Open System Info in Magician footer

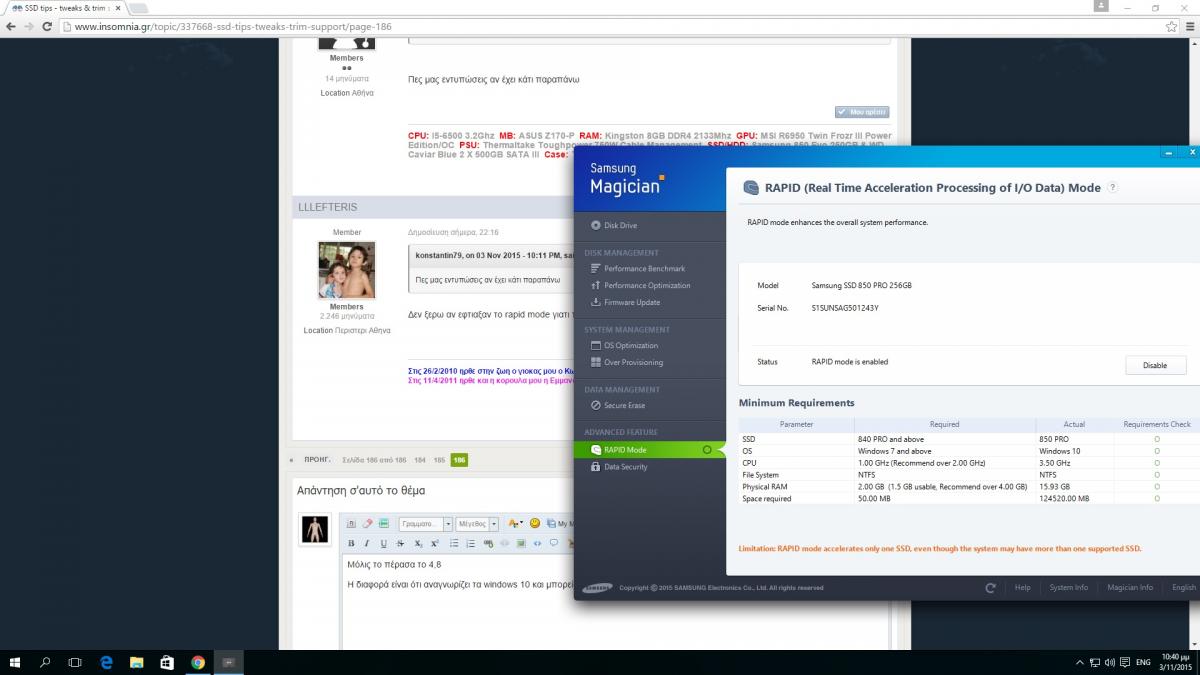[1068, 588]
